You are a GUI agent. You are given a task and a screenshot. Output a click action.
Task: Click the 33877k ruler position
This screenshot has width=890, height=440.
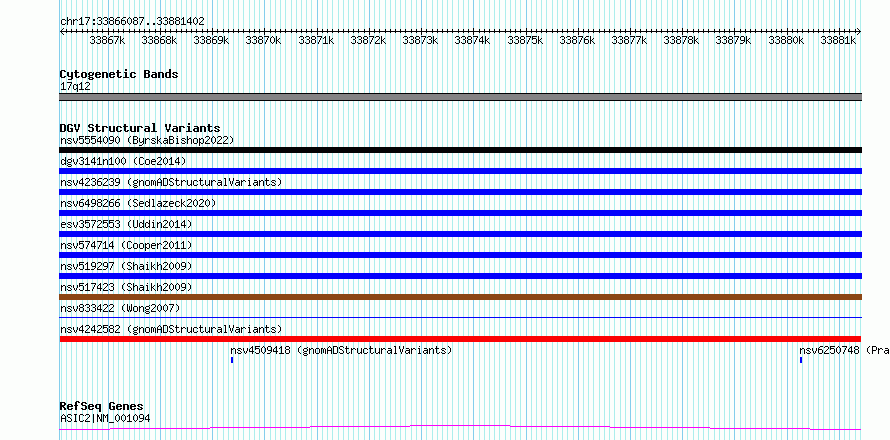click(629, 40)
